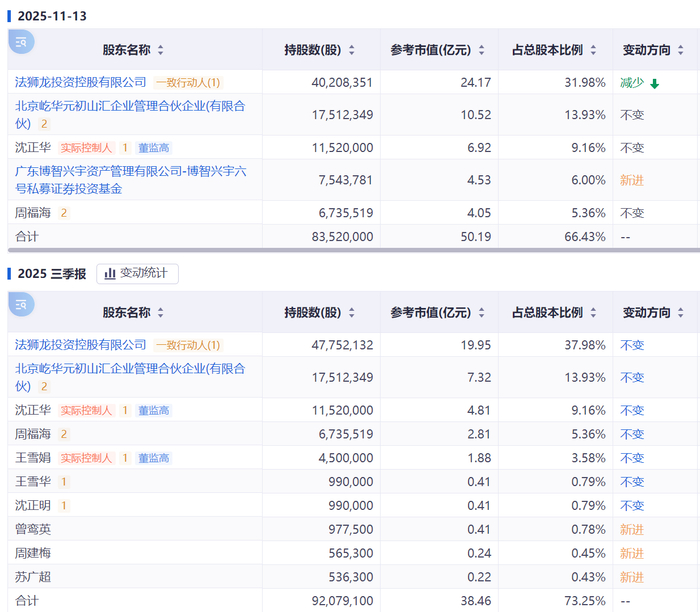
Task: Click the filter icon in the 三季报 table header
Action: tap(21, 304)
